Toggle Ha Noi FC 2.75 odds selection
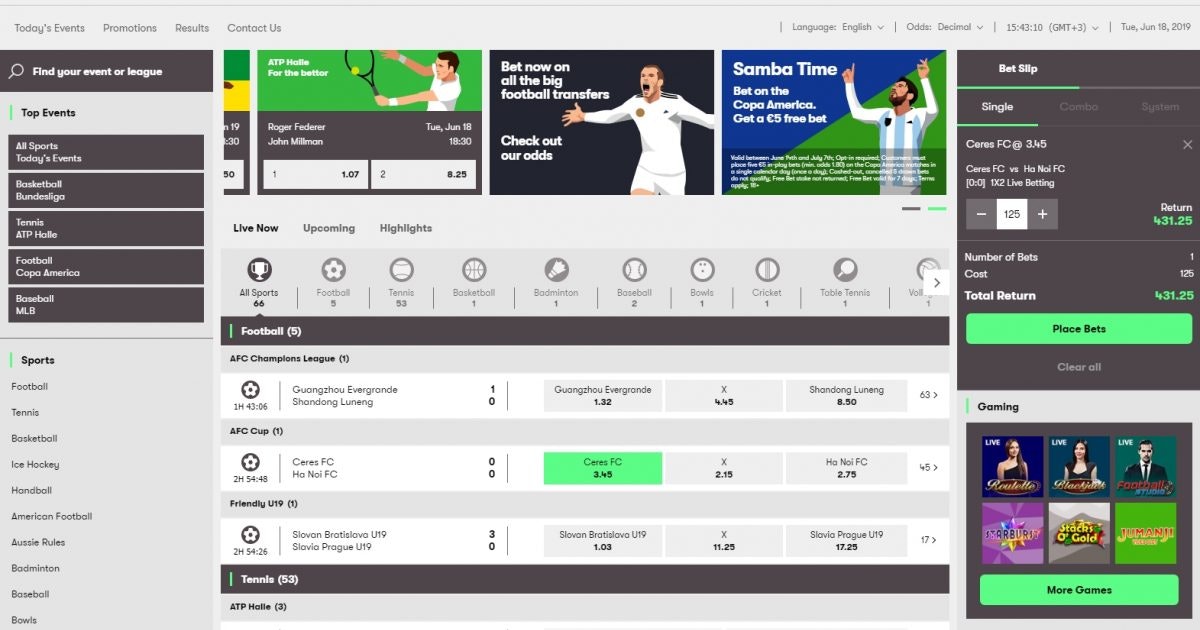 pos(846,468)
